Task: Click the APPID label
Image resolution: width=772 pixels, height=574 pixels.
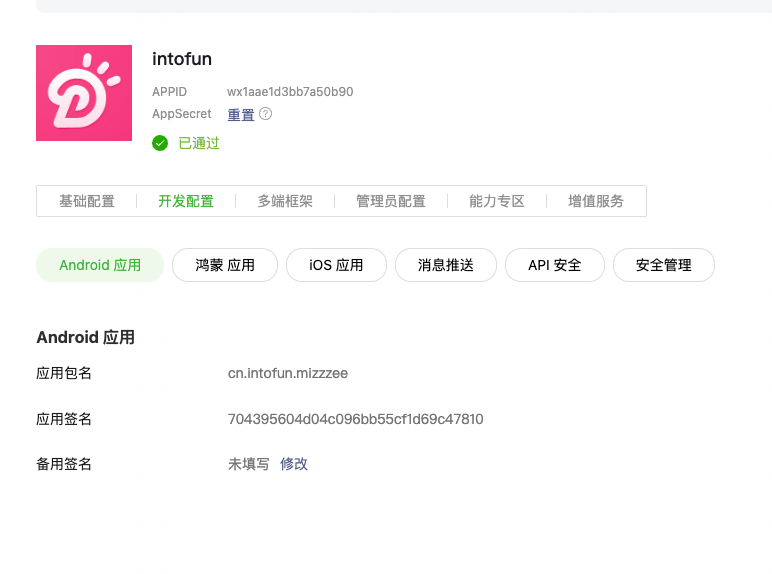Action: [x=169, y=92]
